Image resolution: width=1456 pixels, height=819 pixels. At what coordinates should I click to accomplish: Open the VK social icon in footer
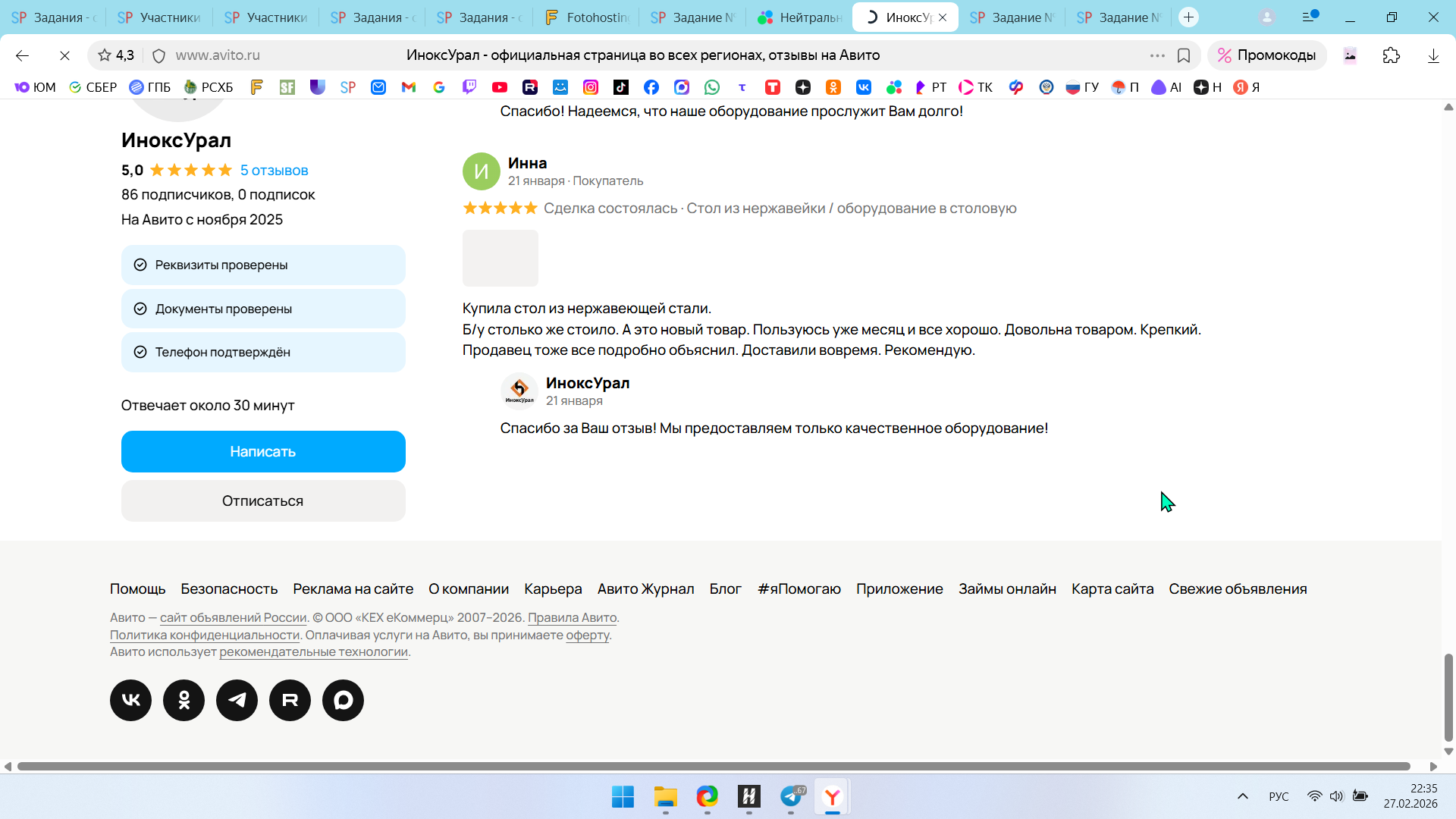[x=130, y=700]
